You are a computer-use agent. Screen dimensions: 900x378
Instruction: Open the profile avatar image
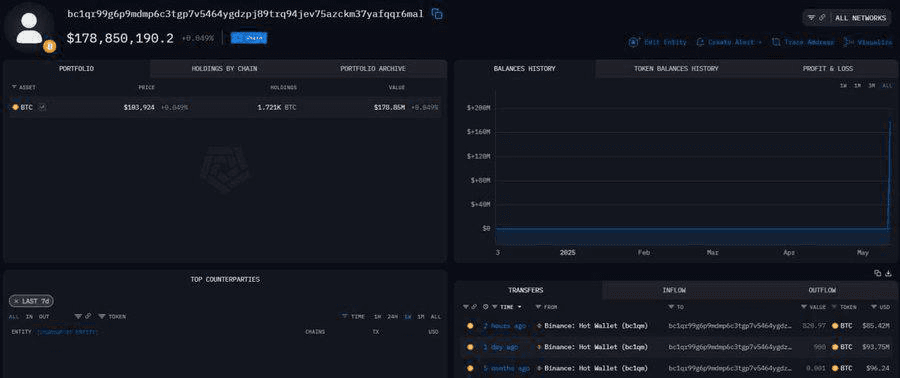point(29,28)
